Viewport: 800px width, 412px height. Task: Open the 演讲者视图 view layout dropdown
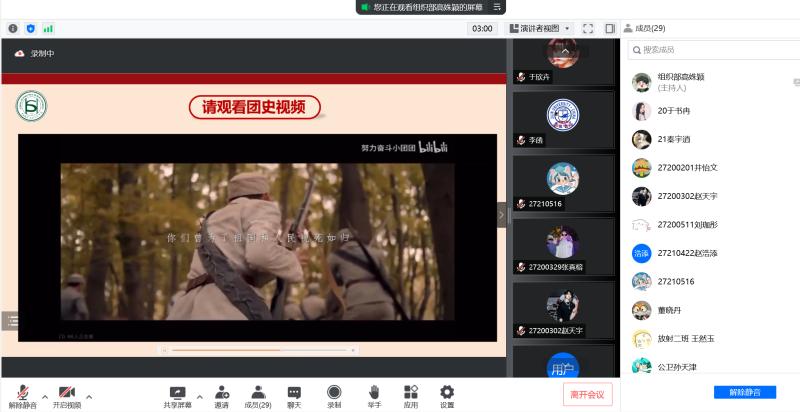(540, 28)
